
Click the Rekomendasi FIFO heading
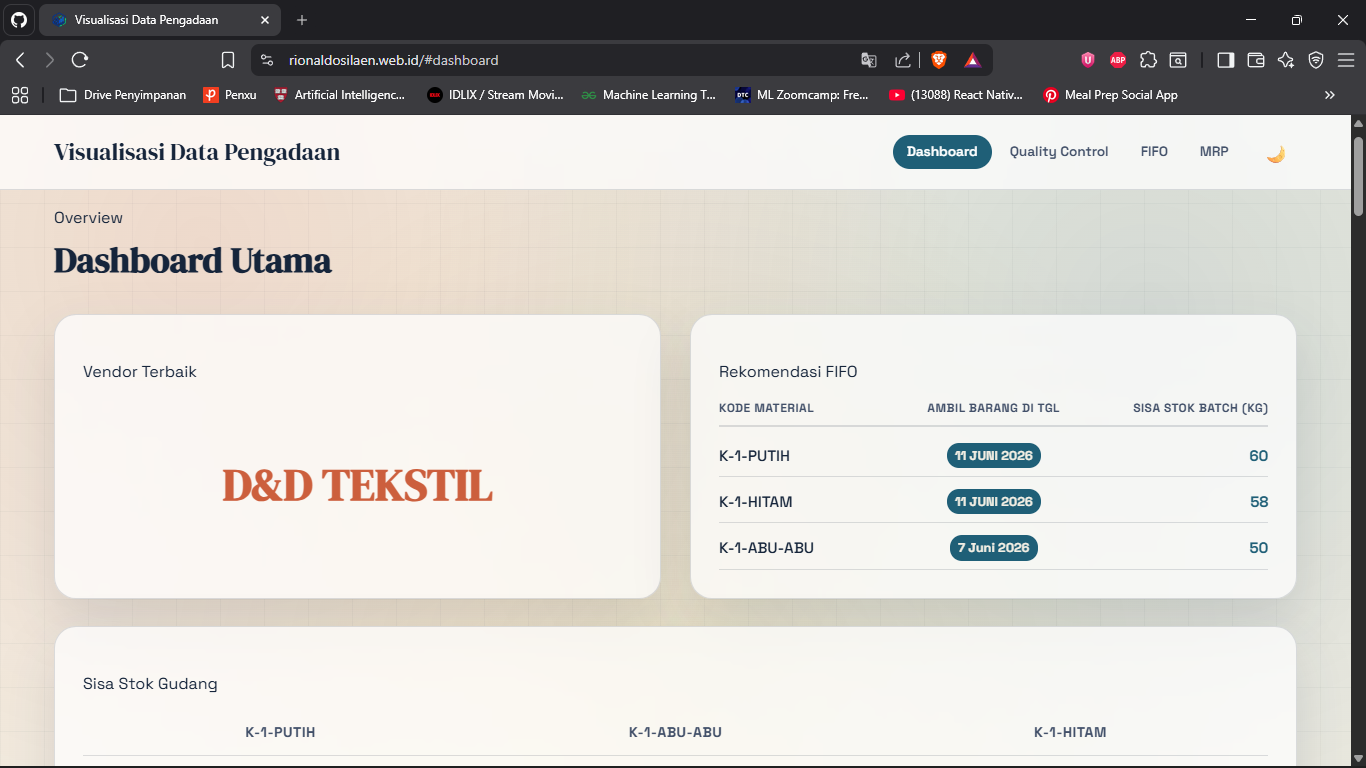pos(788,372)
